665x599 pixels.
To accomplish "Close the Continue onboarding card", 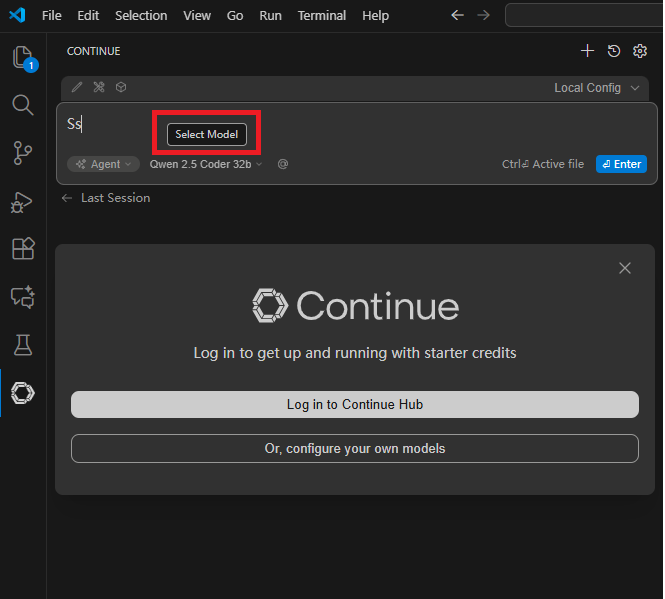I will click(625, 268).
